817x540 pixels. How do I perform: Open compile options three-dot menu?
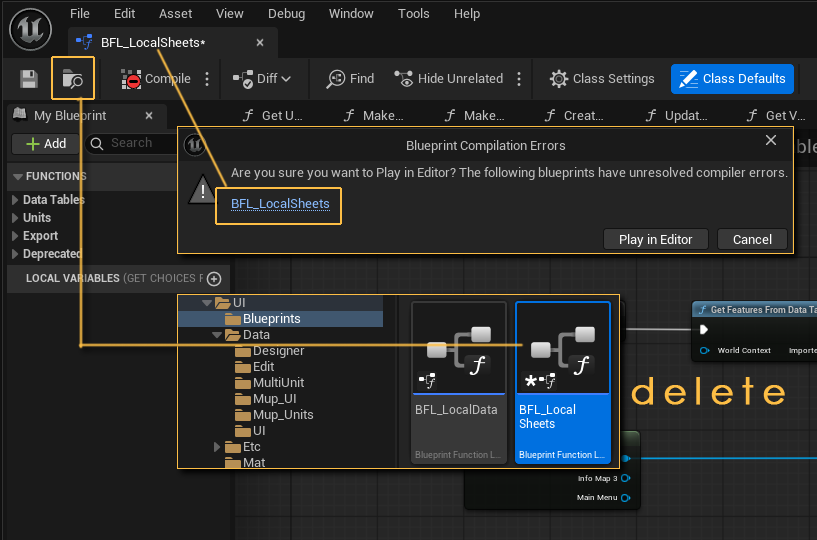[207, 79]
